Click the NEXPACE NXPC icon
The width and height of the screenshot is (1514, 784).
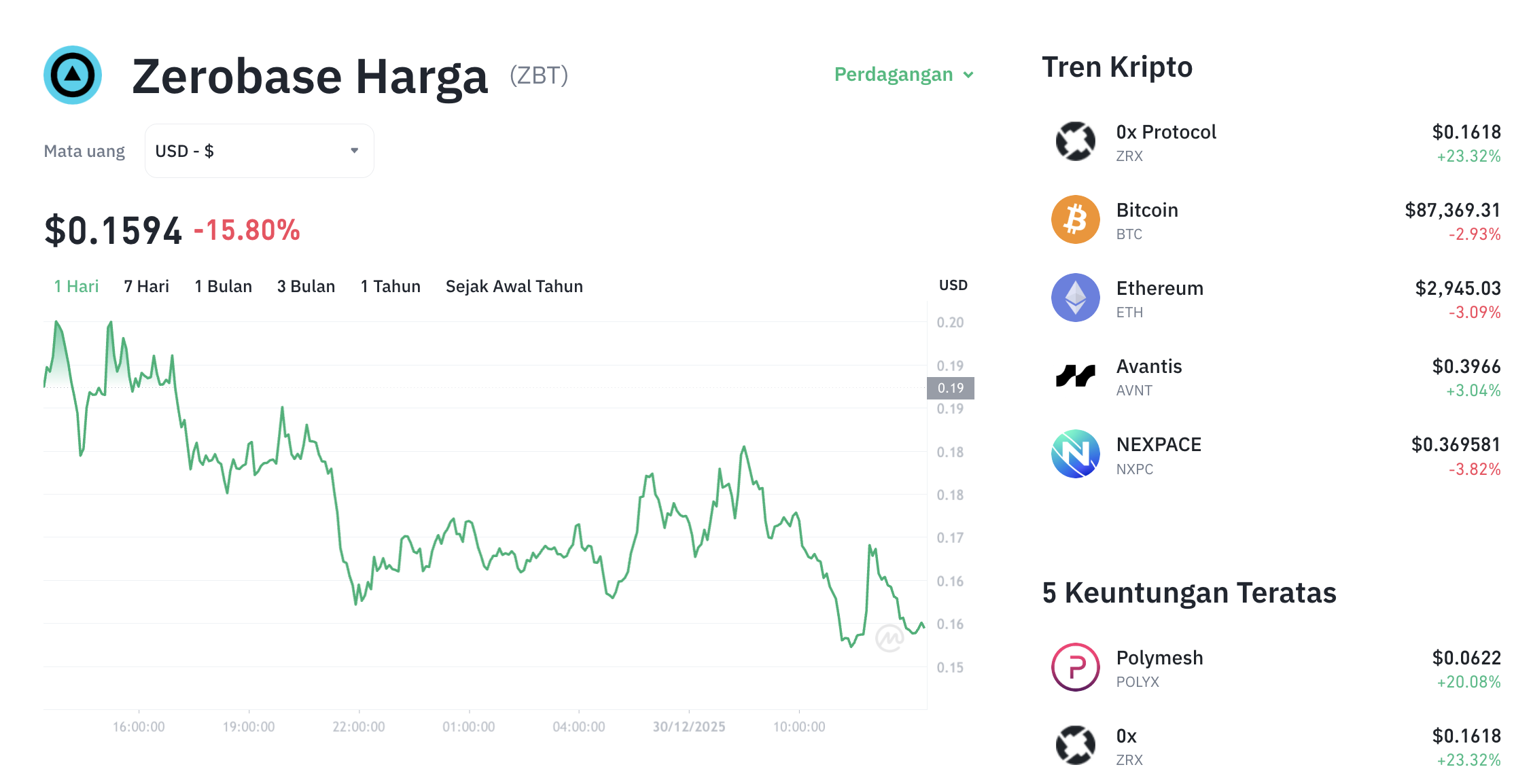[x=1074, y=453]
